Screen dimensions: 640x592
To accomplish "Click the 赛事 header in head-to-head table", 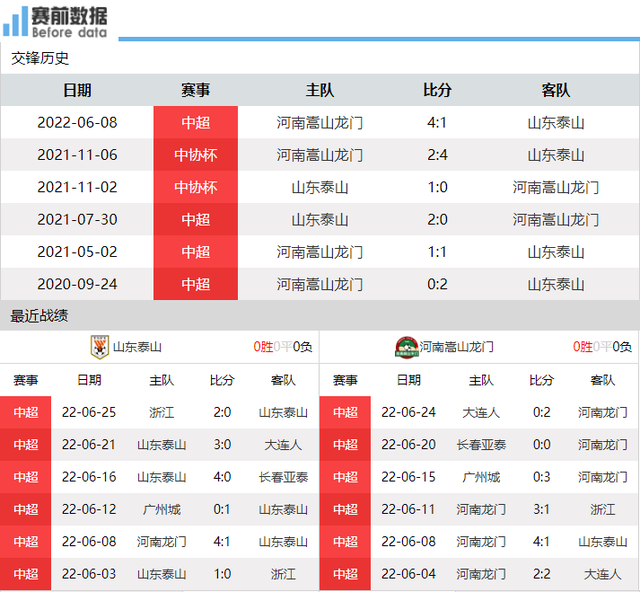I will coord(196,90).
